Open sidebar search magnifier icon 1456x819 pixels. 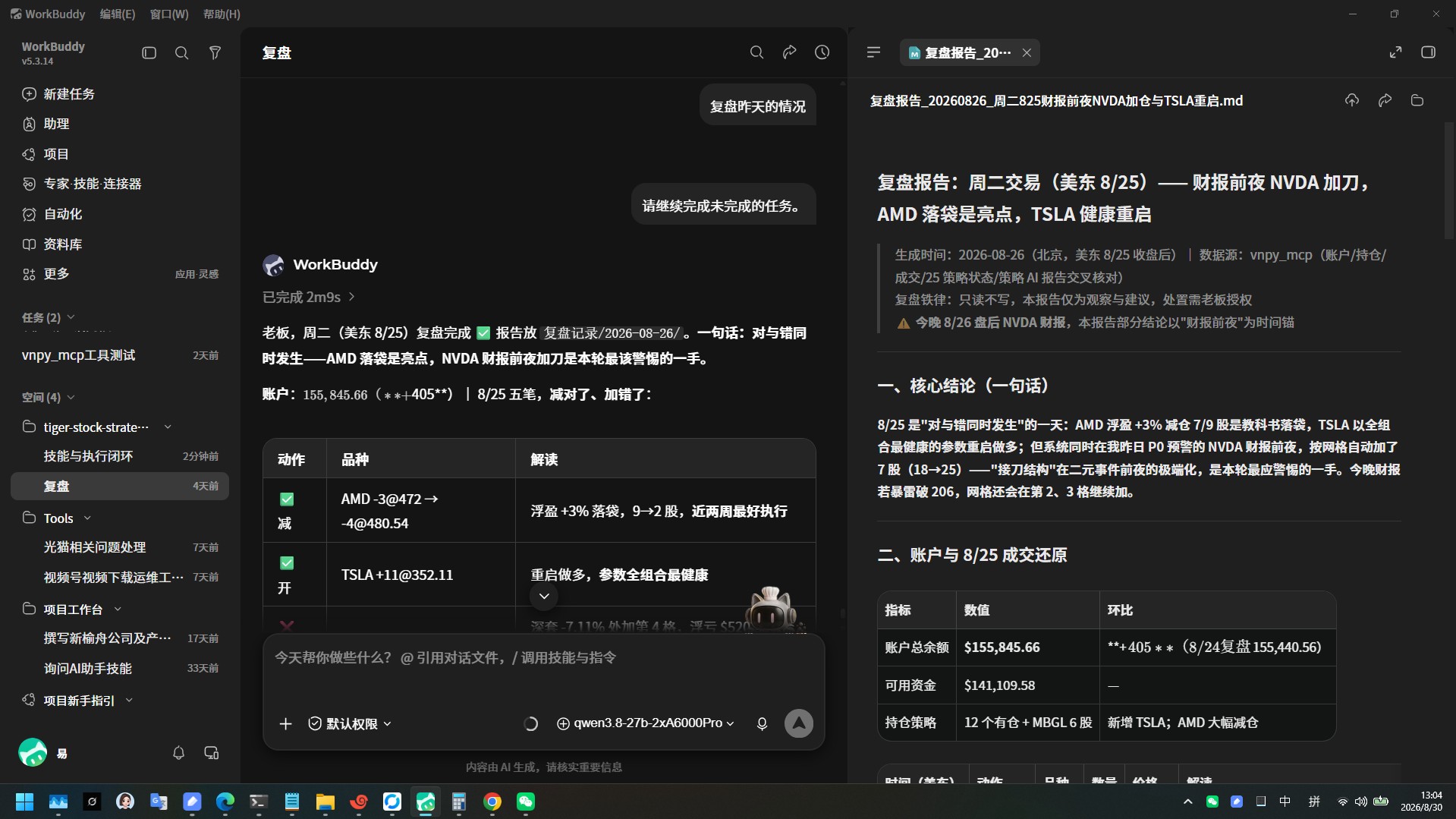click(181, 53)
